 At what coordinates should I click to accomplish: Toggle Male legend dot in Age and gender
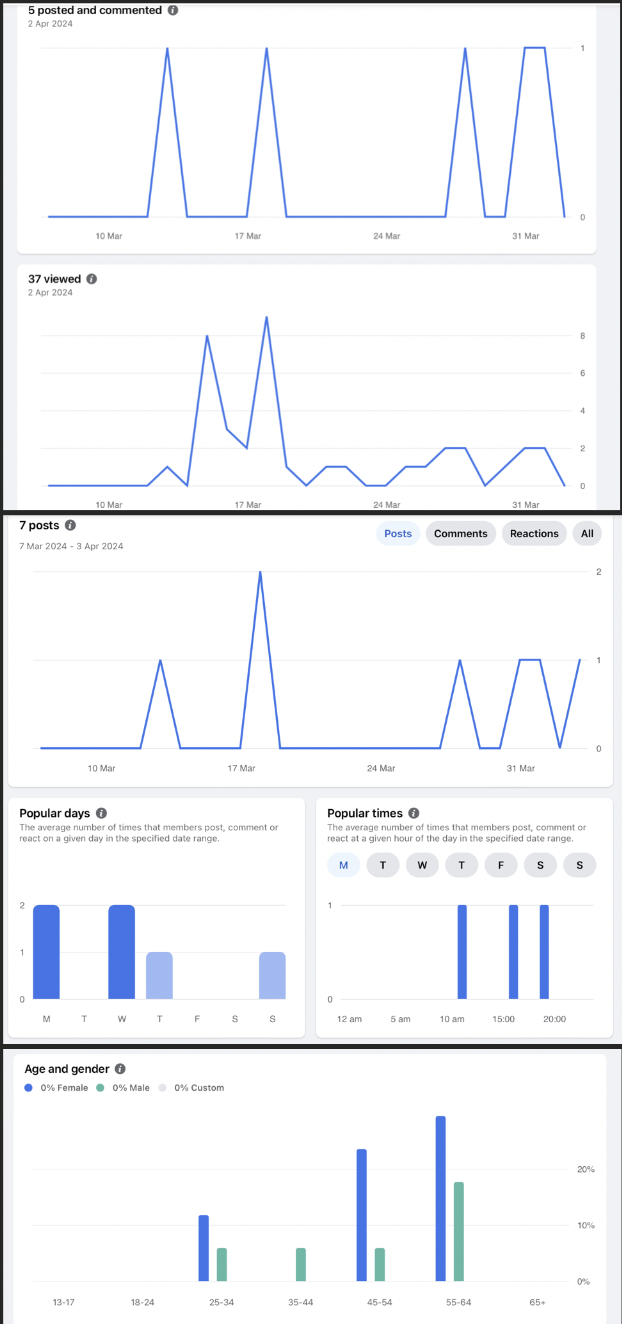(100, 1088)
